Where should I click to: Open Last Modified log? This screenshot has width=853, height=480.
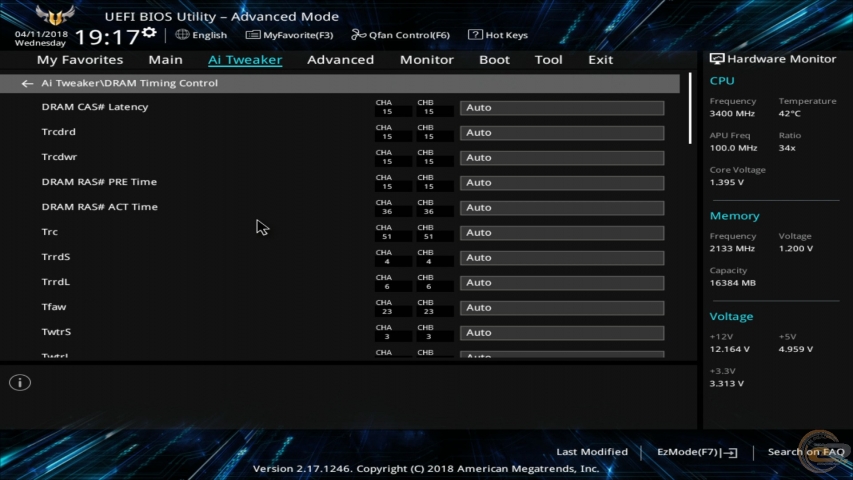click(592, 452)
